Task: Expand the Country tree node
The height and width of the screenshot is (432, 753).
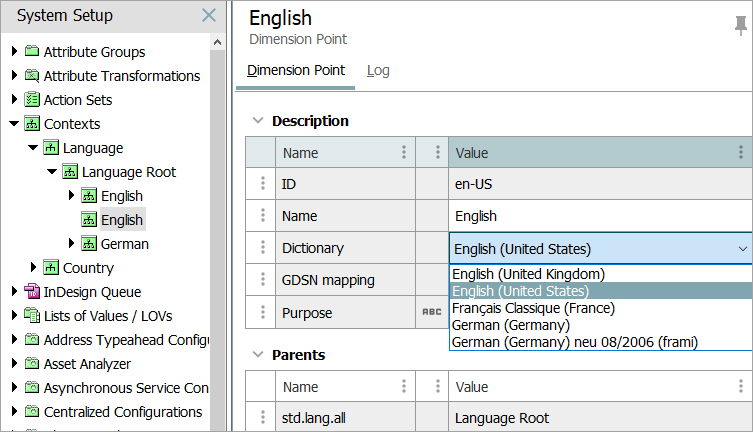Action: point(33,268)
